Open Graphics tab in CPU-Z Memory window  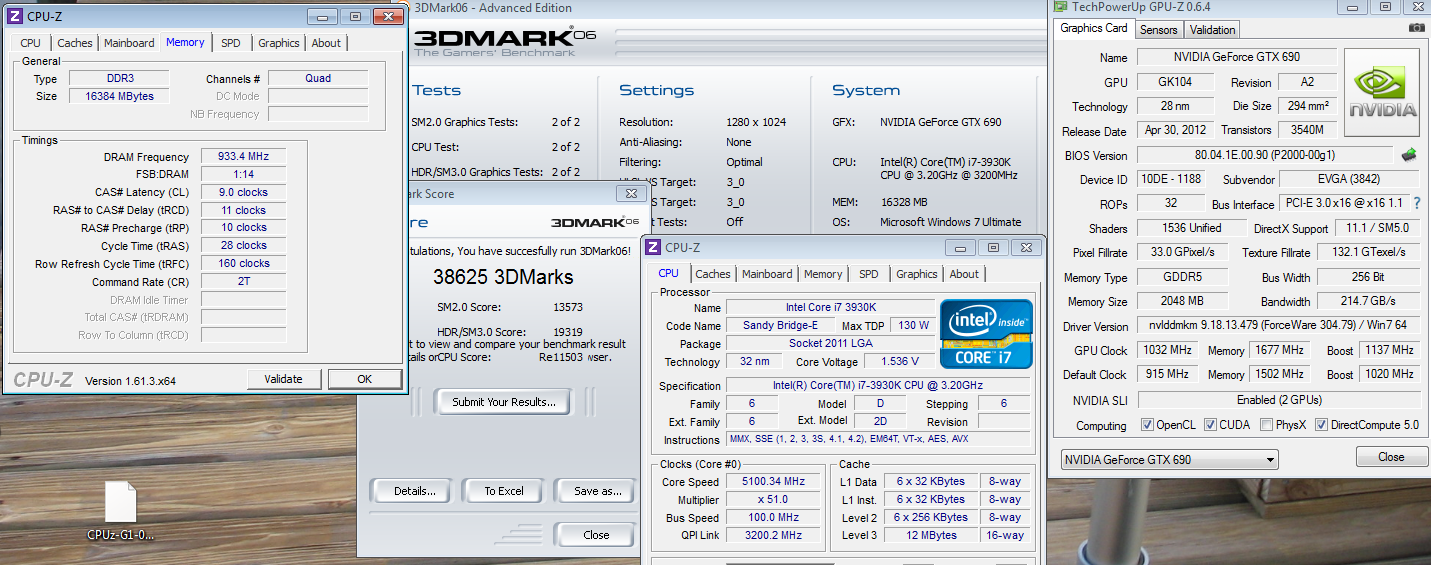coord(278,43)
